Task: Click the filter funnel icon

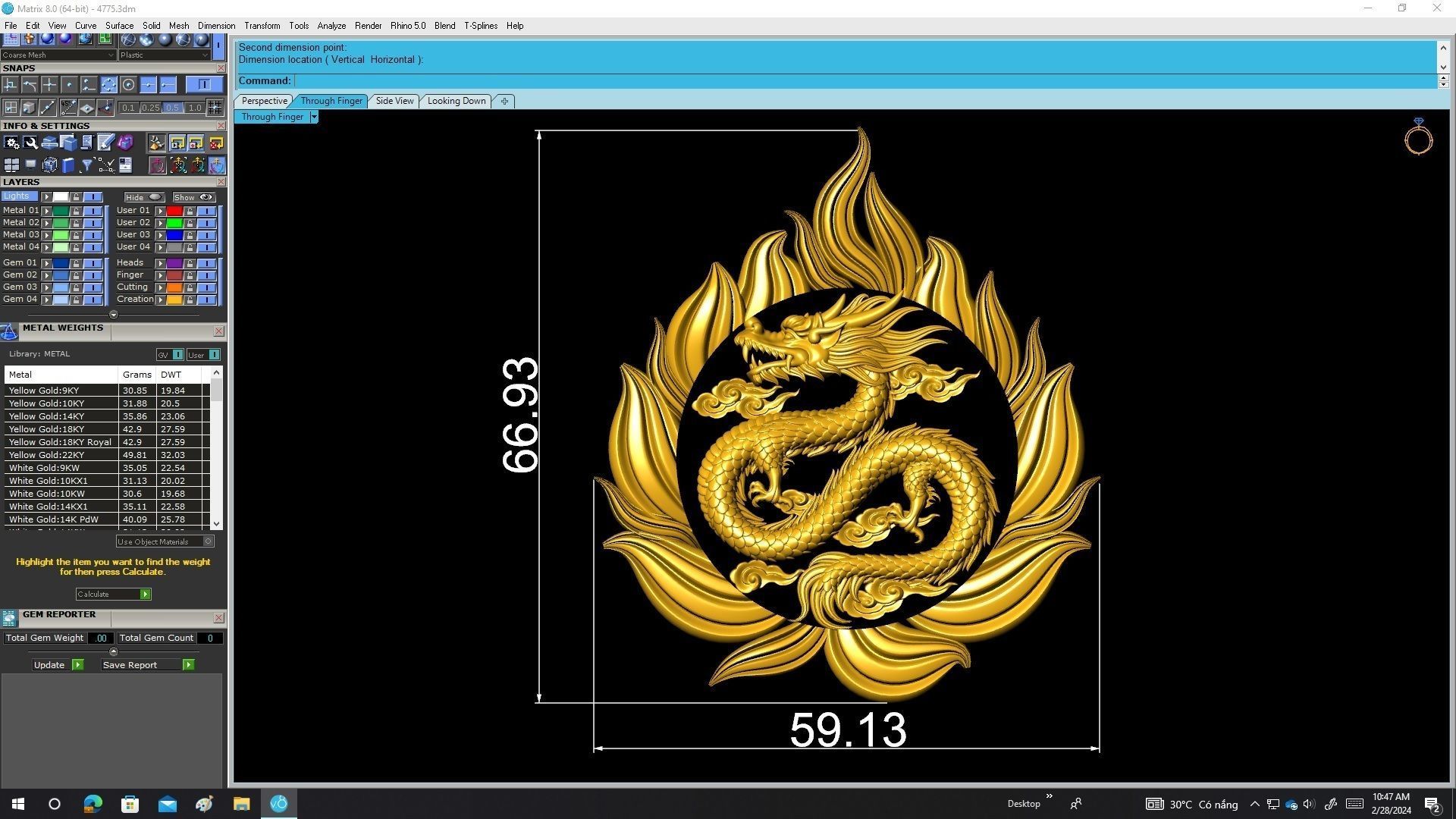Action: [x=87, y=165]
